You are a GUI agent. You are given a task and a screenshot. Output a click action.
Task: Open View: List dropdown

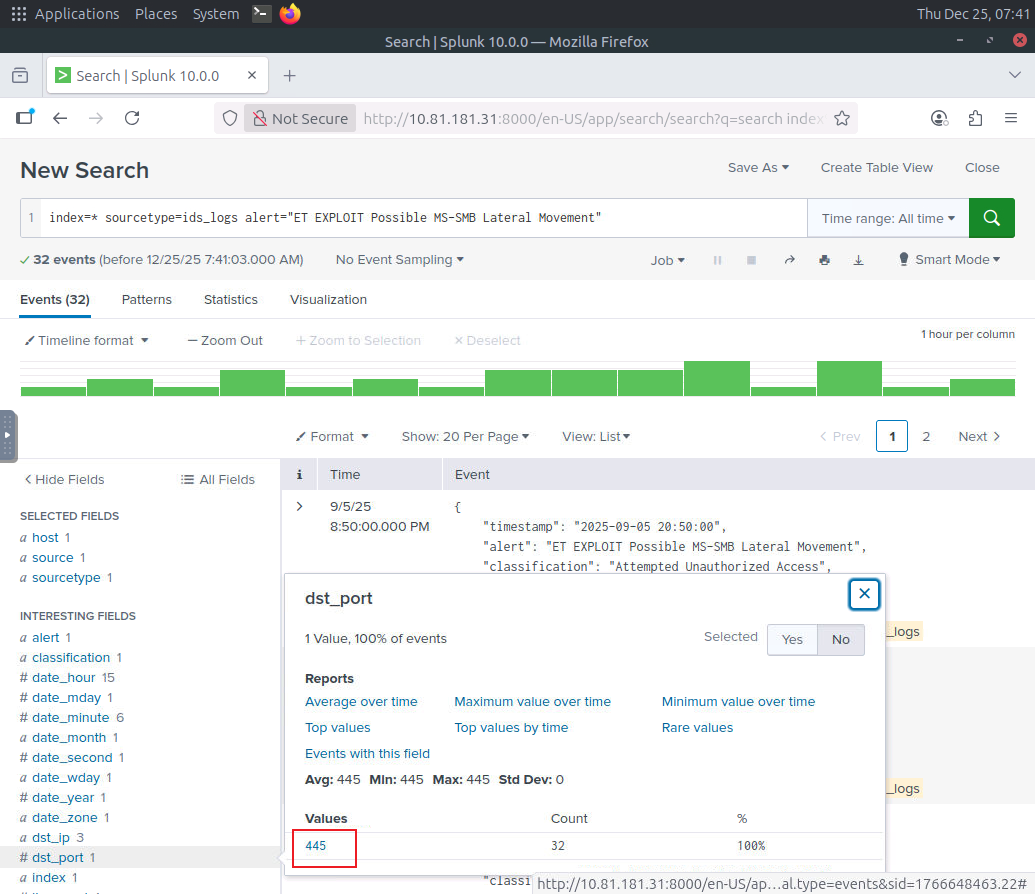click(x=596, y=436)
